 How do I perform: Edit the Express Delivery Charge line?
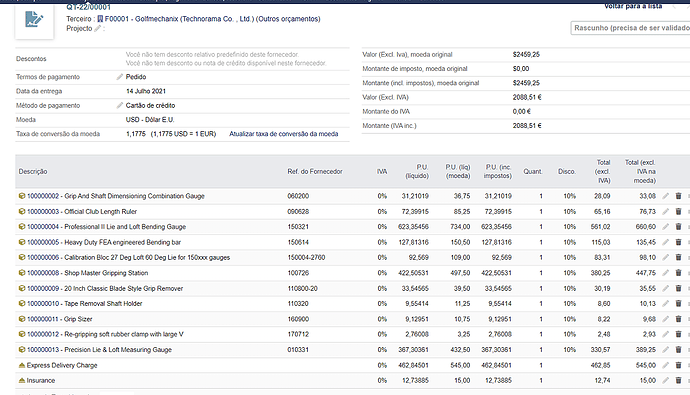665,365
